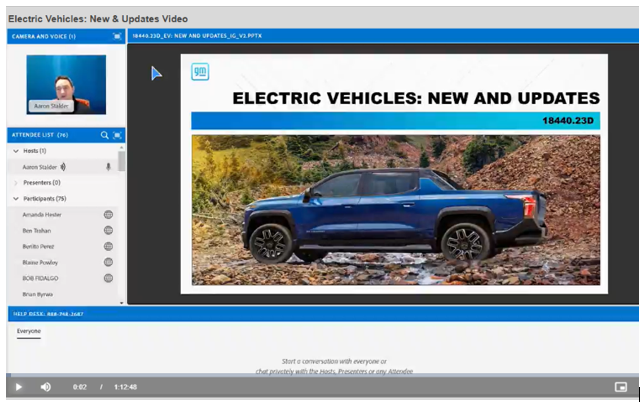Mute the video volume speaker icon

(45, 387)
